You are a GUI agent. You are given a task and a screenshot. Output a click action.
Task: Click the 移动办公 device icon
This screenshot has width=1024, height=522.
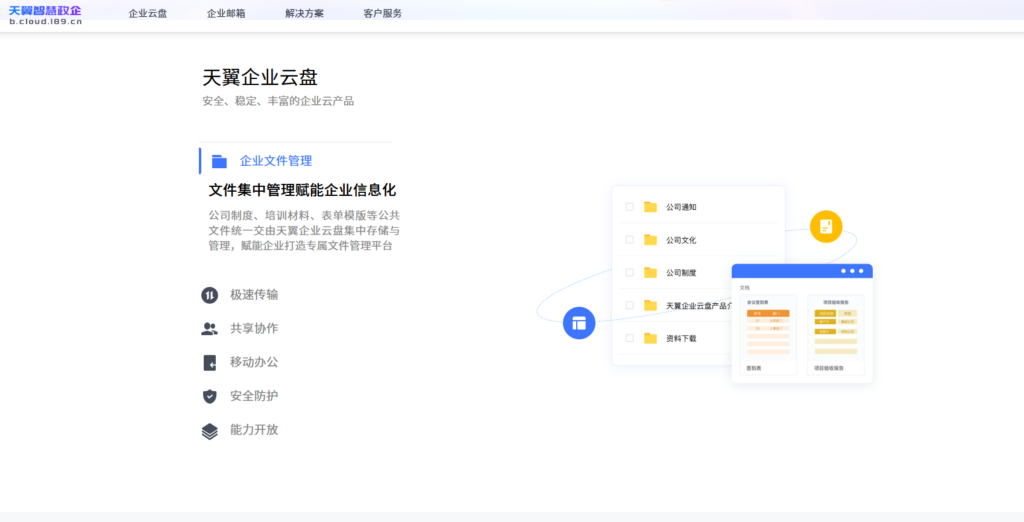tap(209, 363)
